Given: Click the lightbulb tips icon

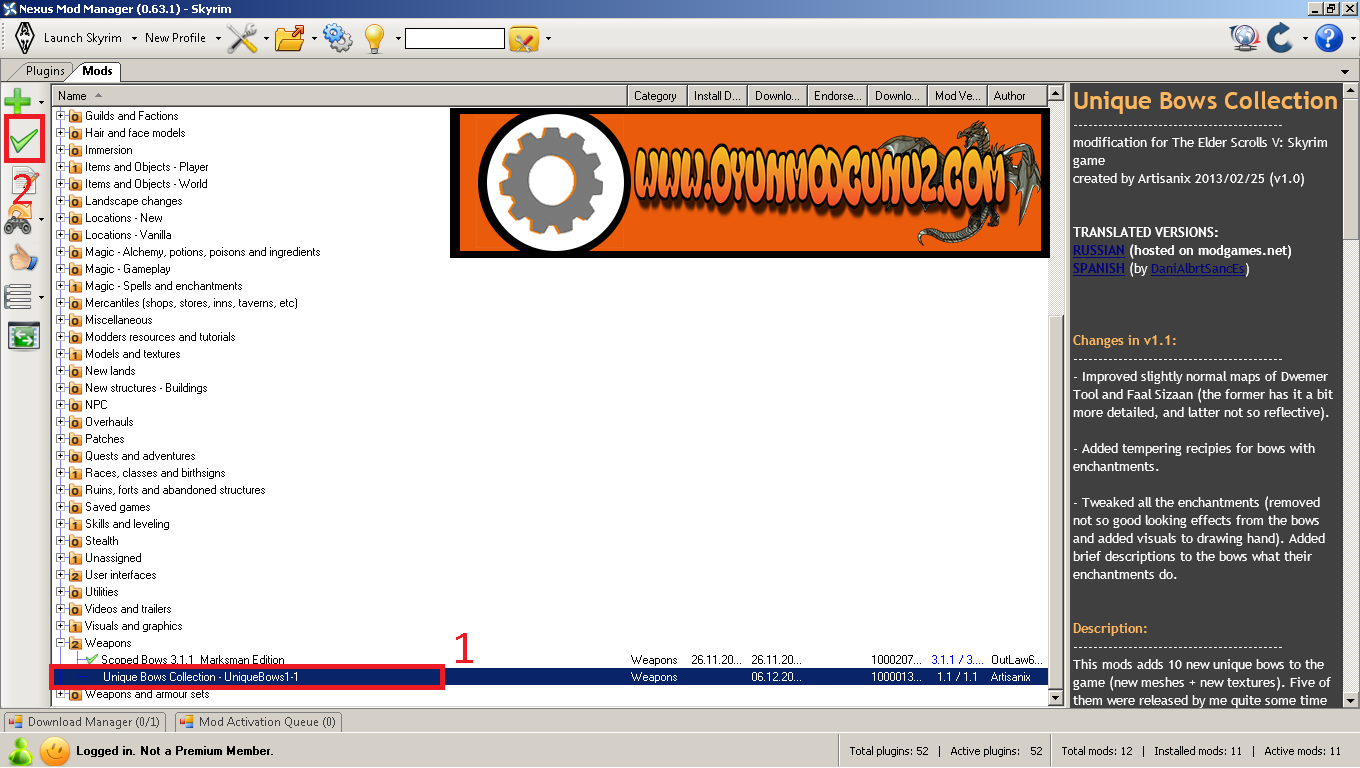Looking at the screenshot, I should click(374, 38).
